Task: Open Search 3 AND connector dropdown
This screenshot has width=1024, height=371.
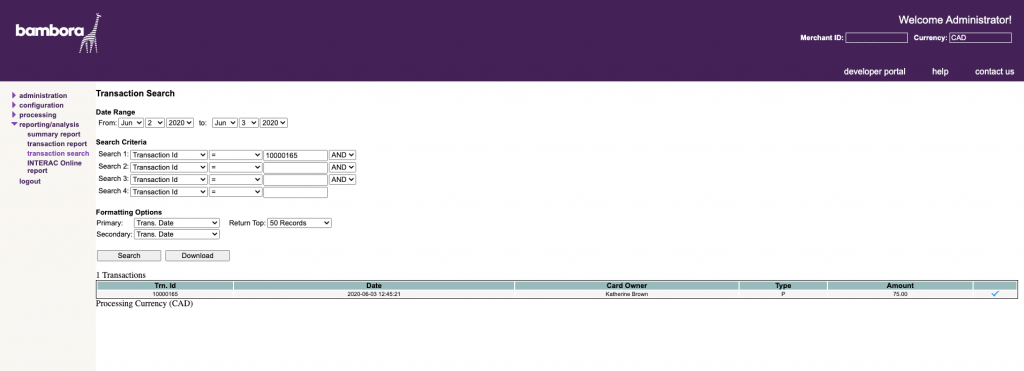Action: pyautogui.click(x=342, y=180)
